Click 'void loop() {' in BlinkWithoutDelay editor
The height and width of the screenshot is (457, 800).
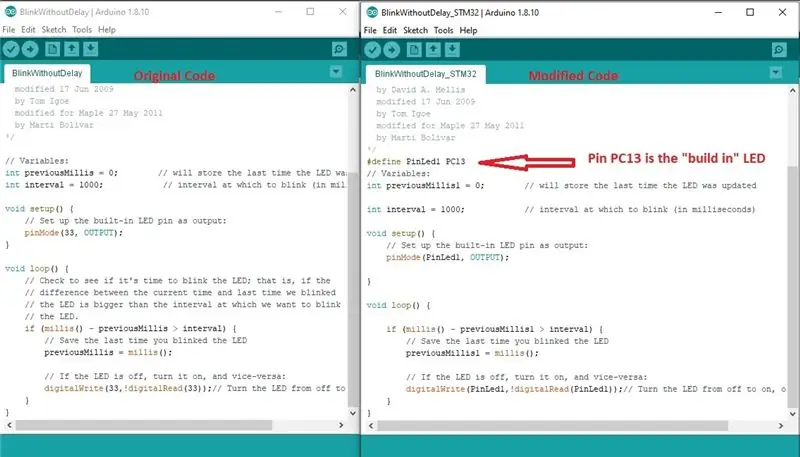(x=37, y=269)
